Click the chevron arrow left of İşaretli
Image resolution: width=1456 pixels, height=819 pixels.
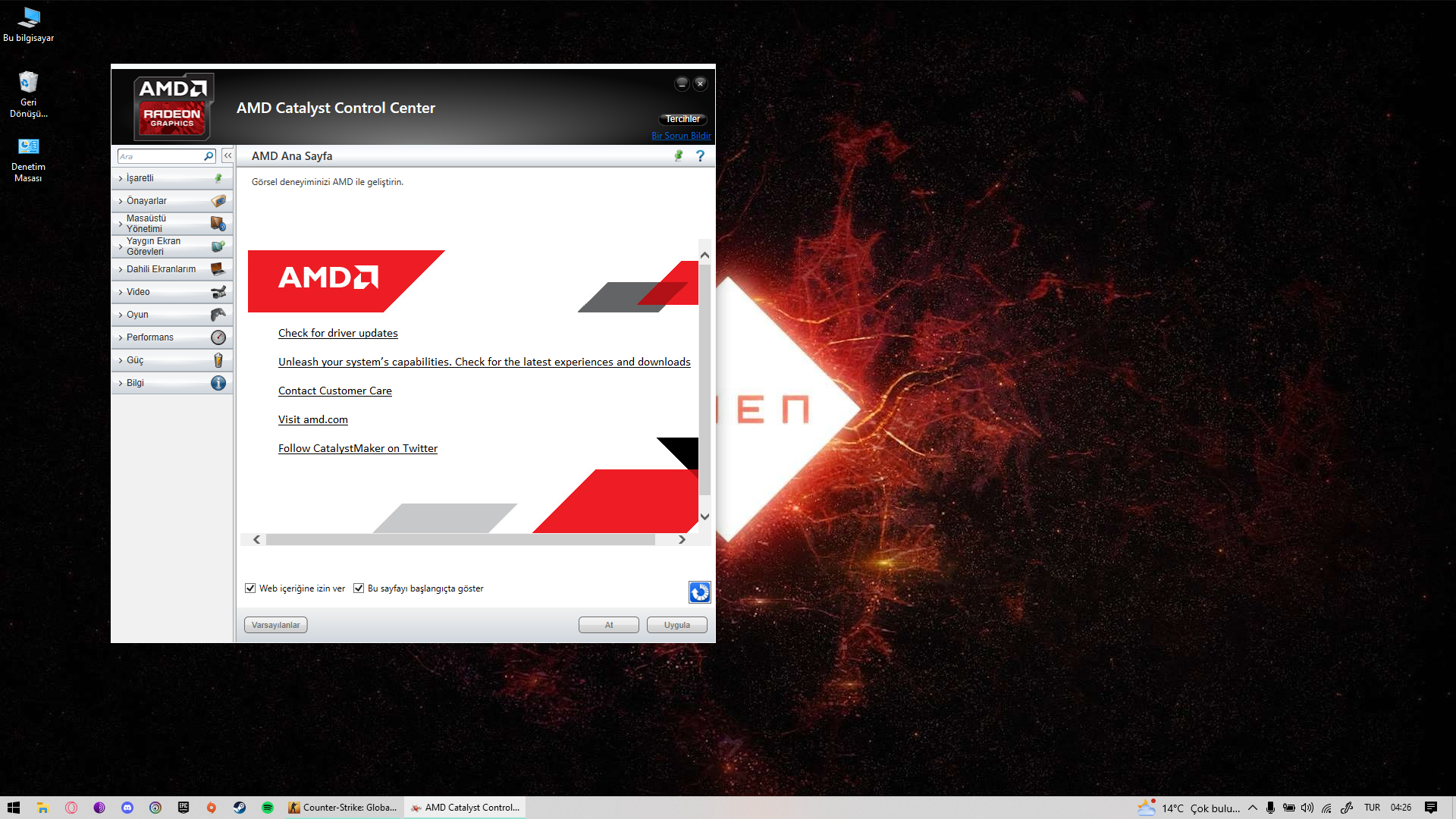[x=121, y=178]
